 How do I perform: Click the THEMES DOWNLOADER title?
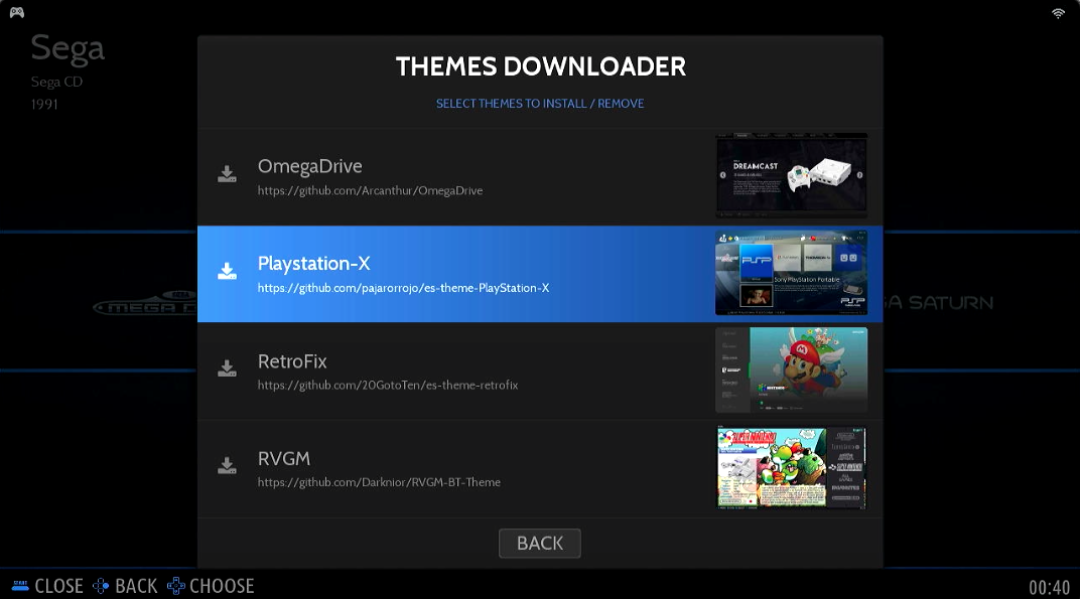pos(541,67)
